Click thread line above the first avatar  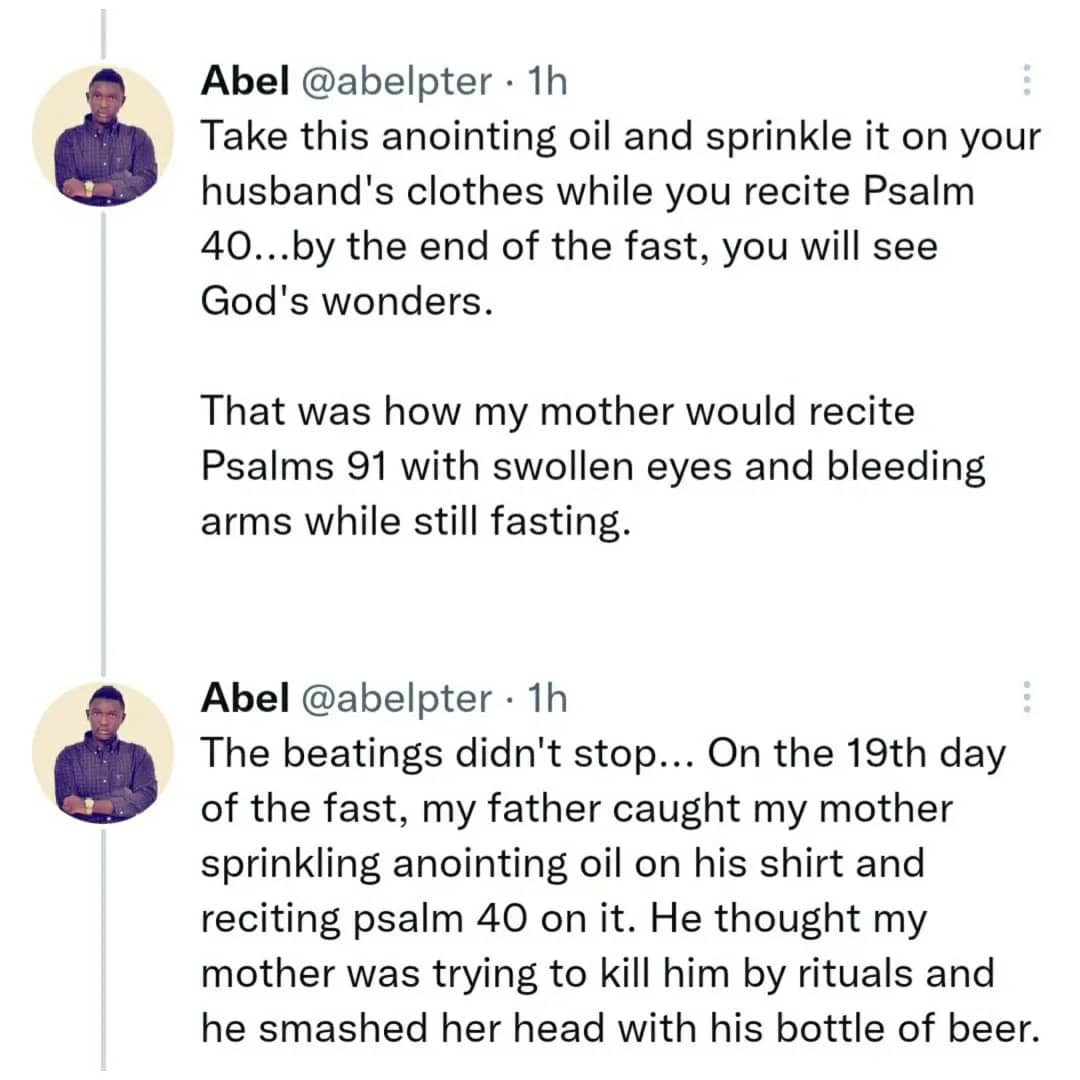[103, 35]
